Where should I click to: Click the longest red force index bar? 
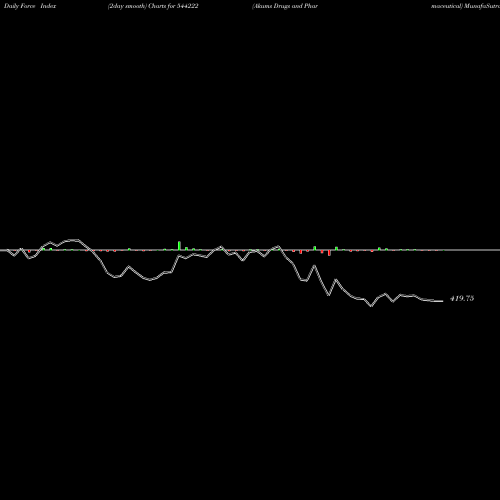tap(329, 253)
